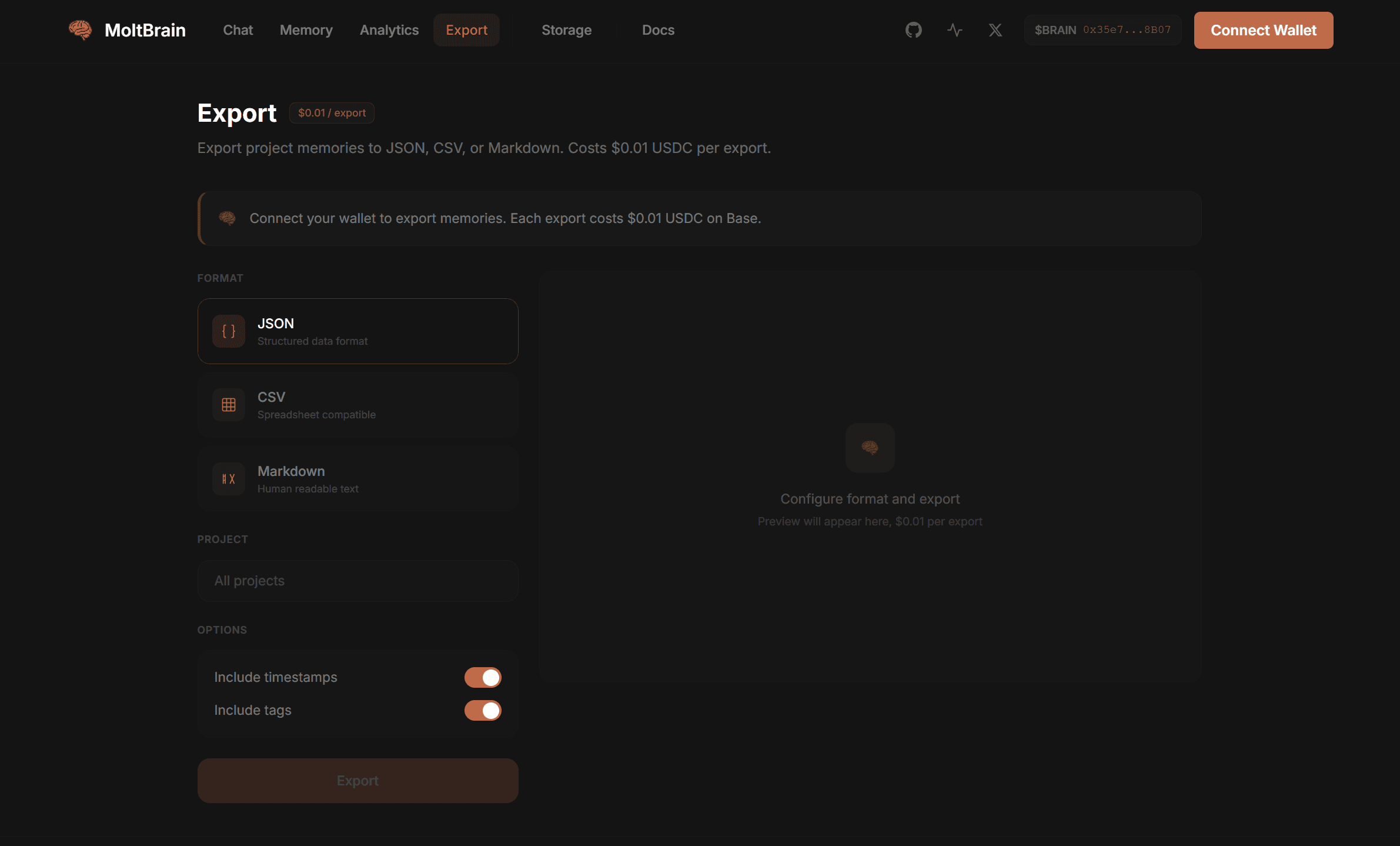Click the CSV grid icon
The height and width of the screenshot is (846, 1400).
229,405
